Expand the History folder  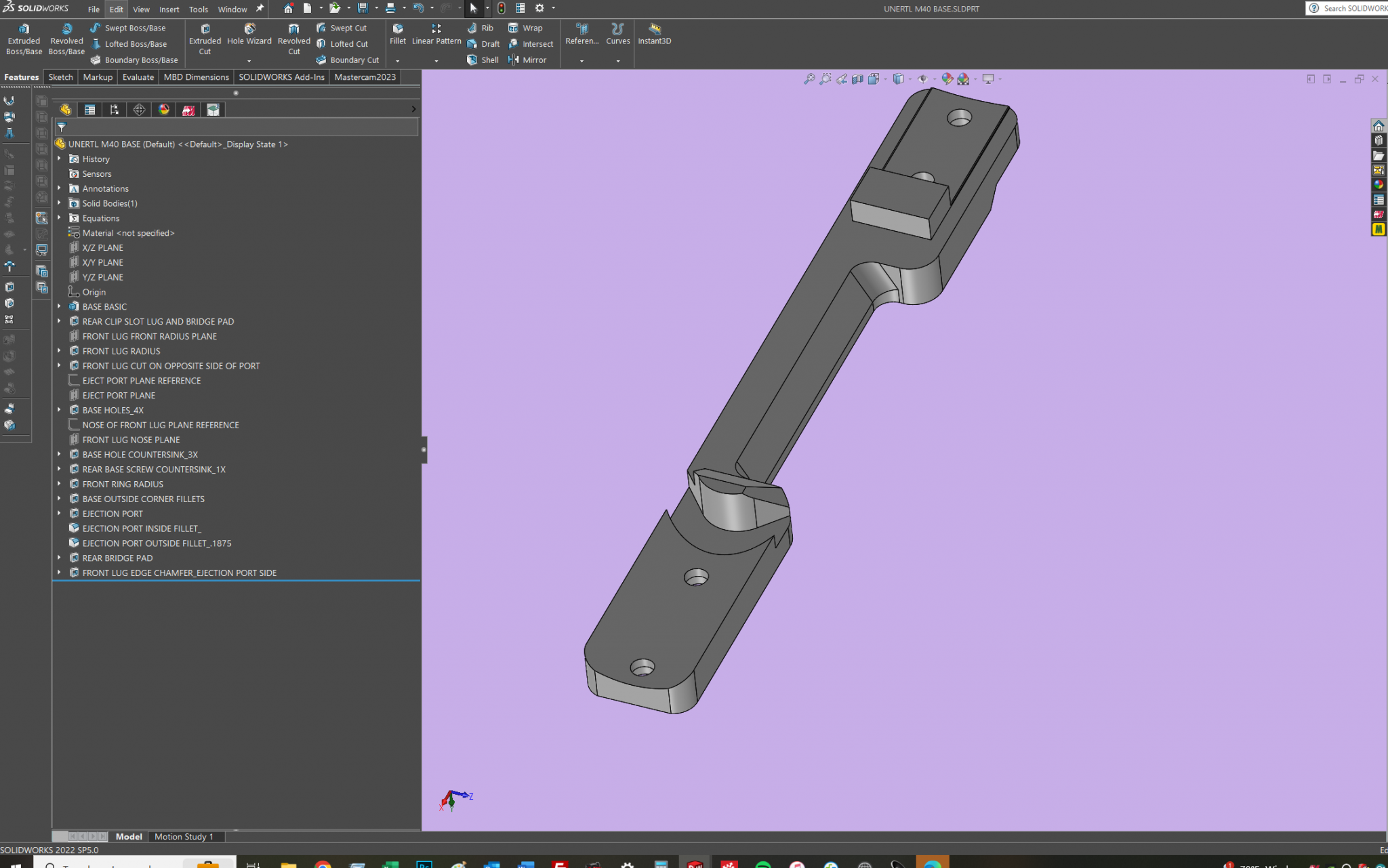click(59, 159)
